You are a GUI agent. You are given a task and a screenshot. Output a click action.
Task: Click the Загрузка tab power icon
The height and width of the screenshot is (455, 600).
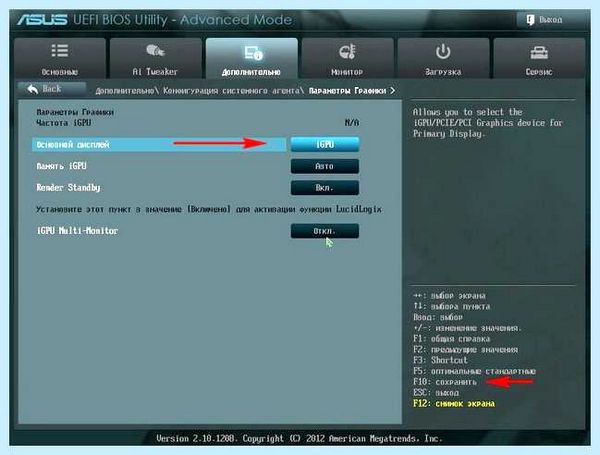(x=443, y=51)
